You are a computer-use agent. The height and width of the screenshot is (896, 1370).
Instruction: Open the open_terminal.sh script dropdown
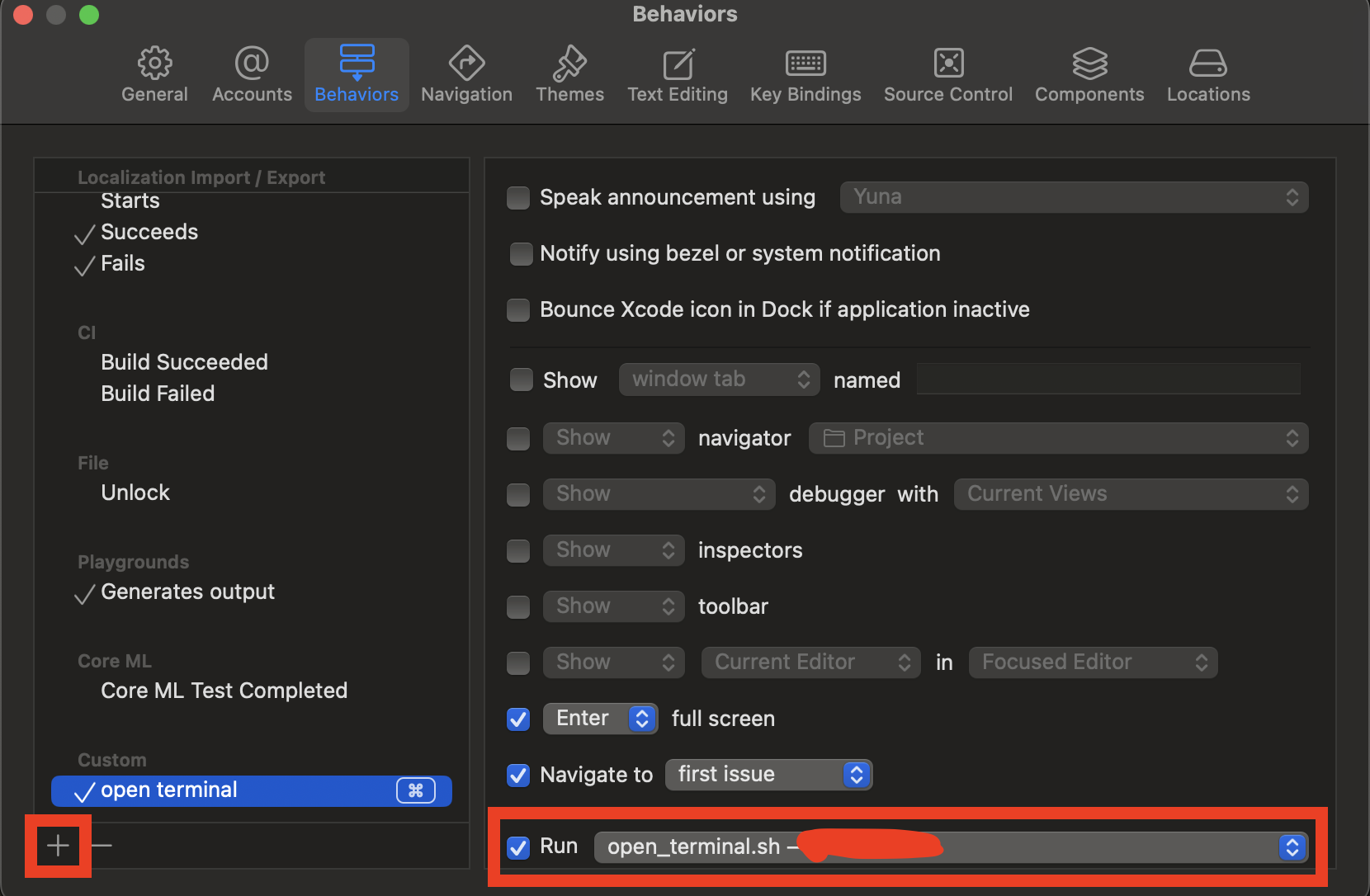(x=951, y=847)
